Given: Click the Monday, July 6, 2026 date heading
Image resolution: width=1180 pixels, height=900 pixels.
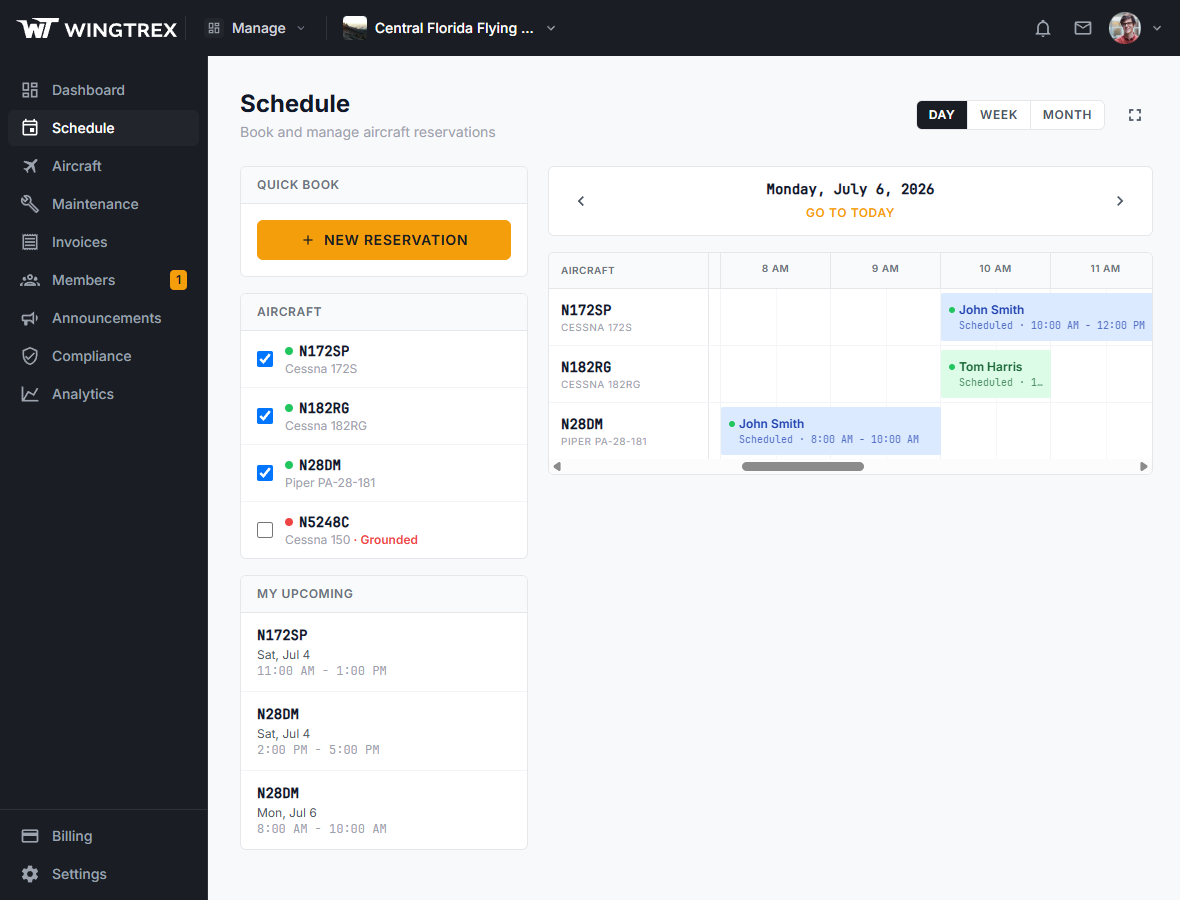Looking at the screenshot, I should 850,190.
